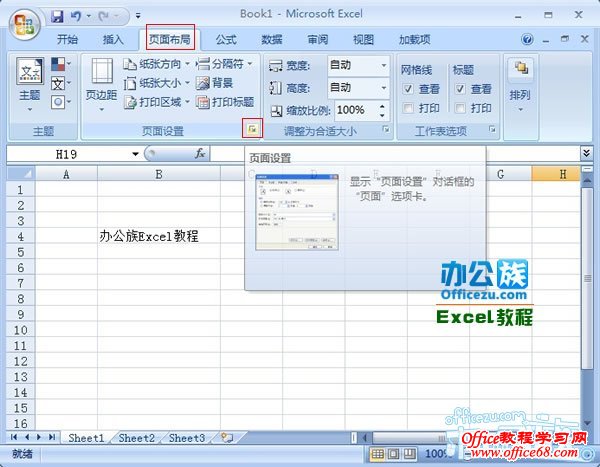Click the Theme (主题) group dropdown arrow
Image resolution: width=600 pixels, height=467 pixels.
click(29, 110)
